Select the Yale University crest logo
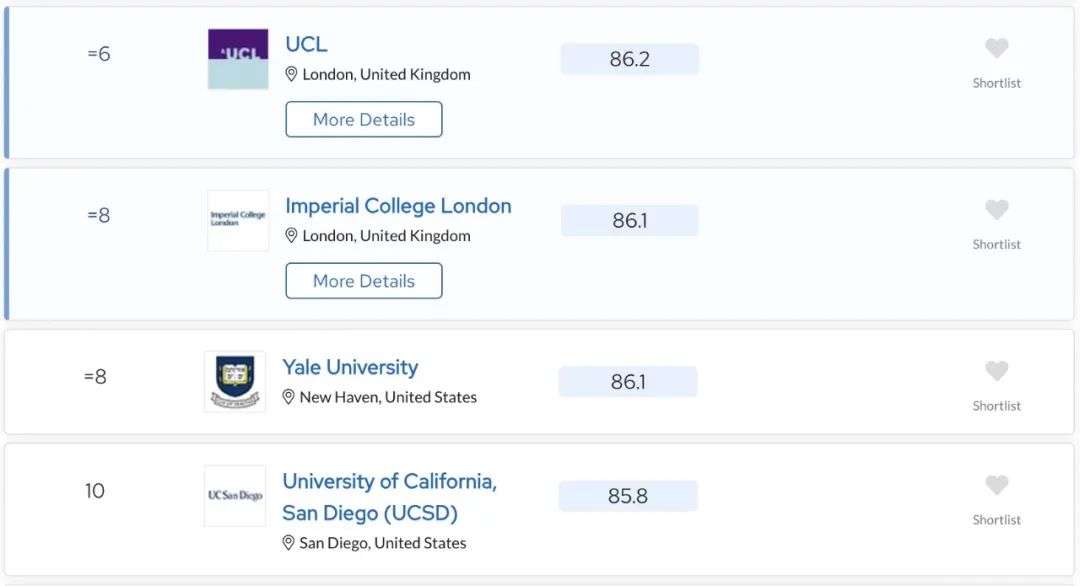 point(235,381)
